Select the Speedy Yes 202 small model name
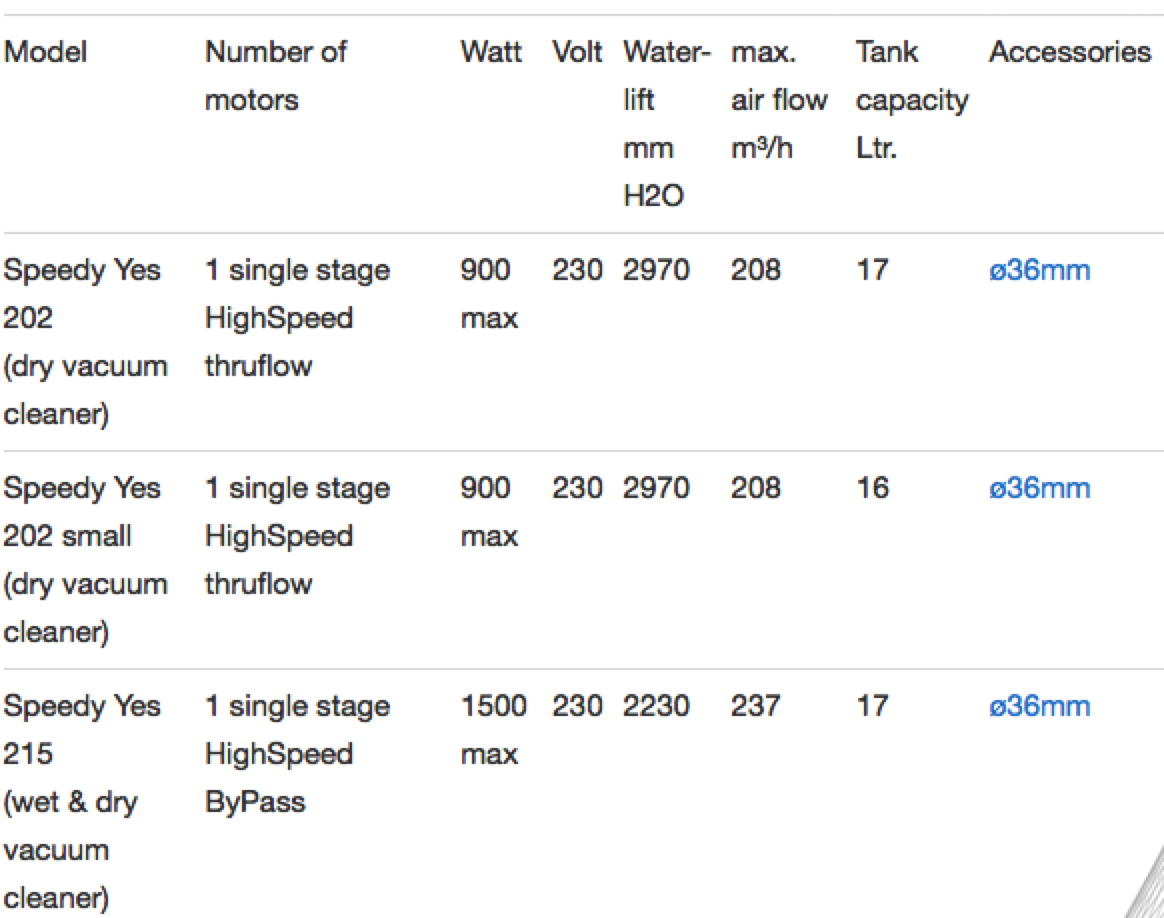Screen dimensions: 1164x918 tap(85, 560)
